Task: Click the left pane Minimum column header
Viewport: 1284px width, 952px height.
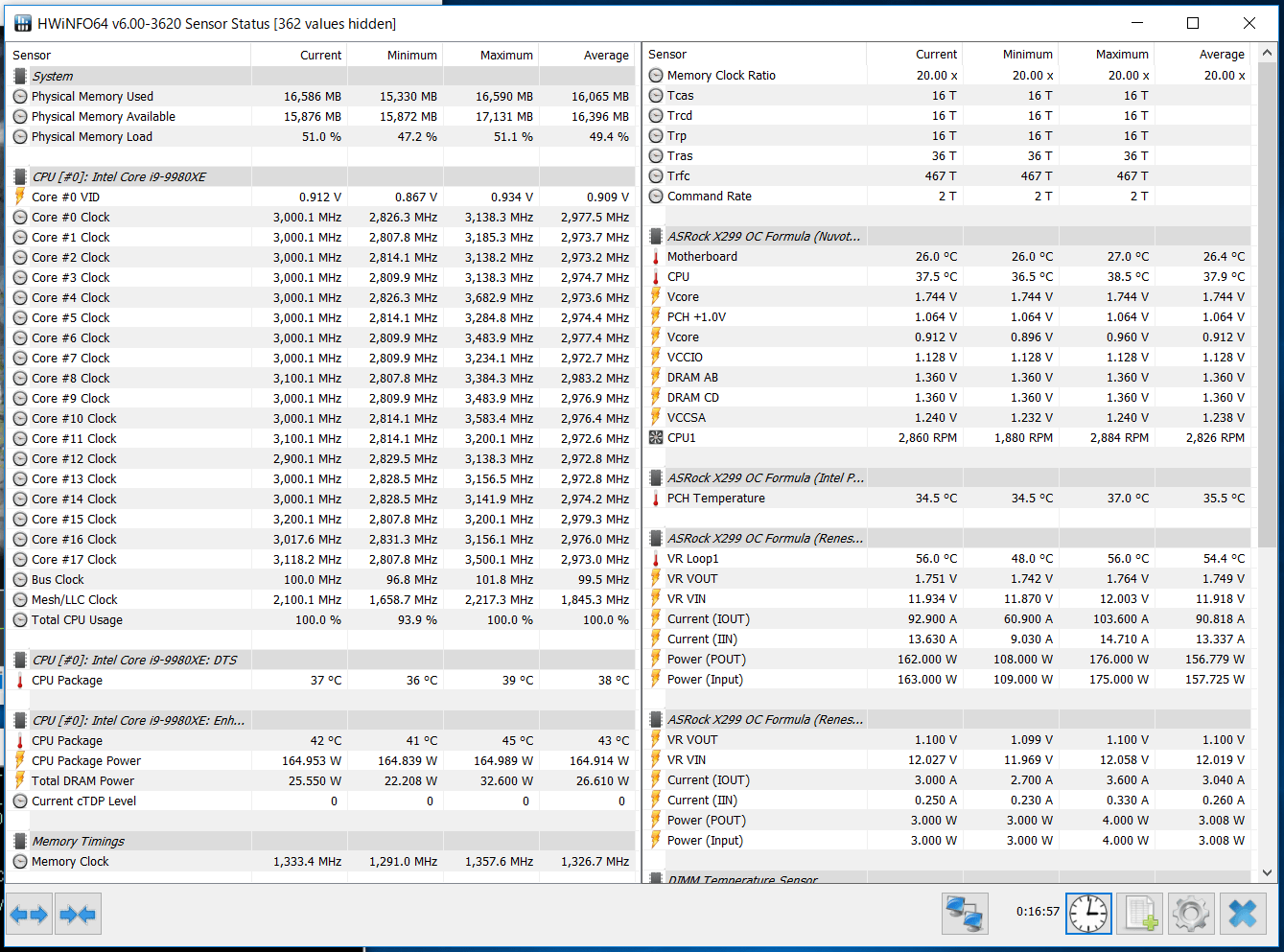Action: (x=394, y=55)
